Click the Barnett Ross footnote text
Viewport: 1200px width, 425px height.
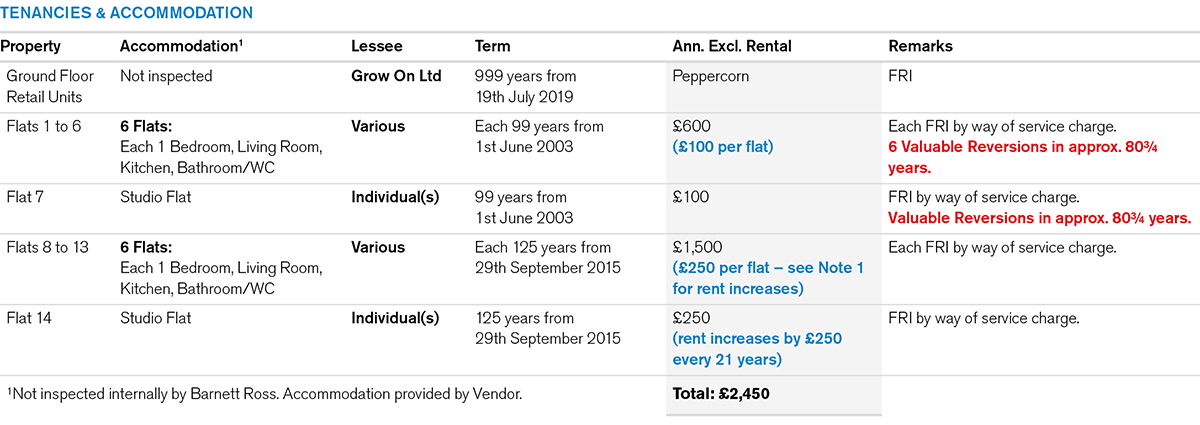click(x=264, y=394)
